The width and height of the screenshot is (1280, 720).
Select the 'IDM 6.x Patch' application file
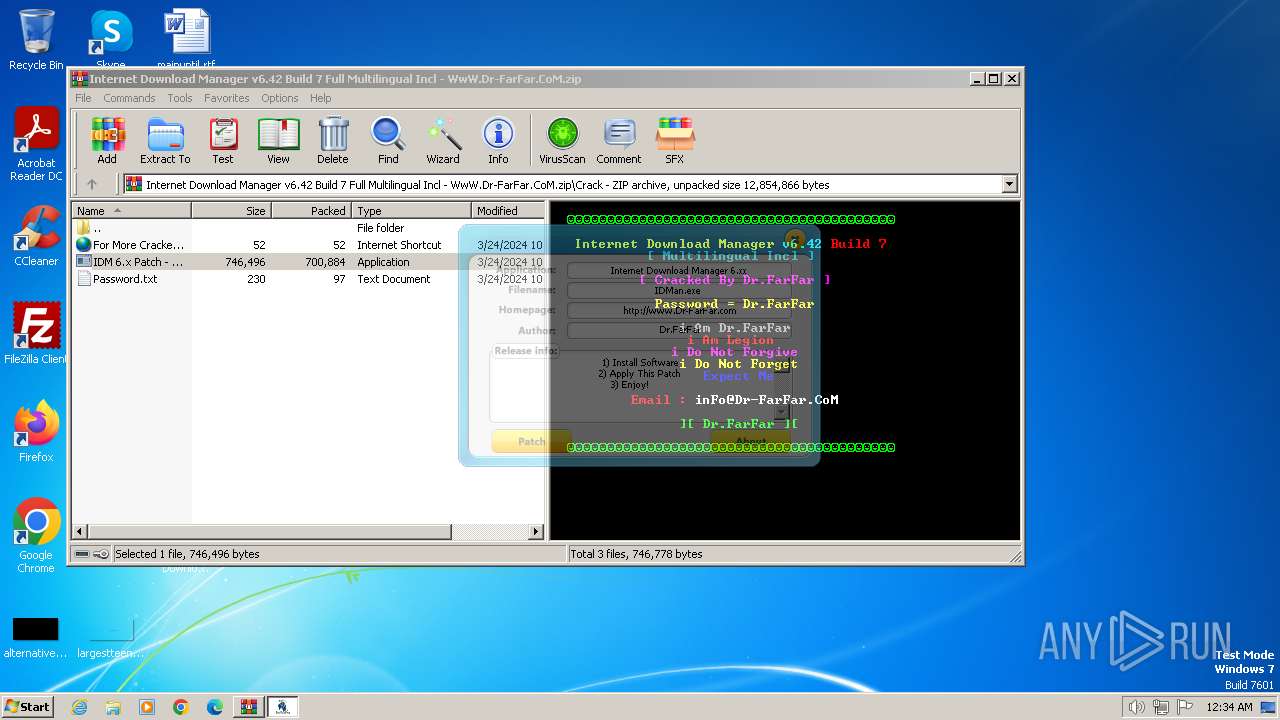308,262
